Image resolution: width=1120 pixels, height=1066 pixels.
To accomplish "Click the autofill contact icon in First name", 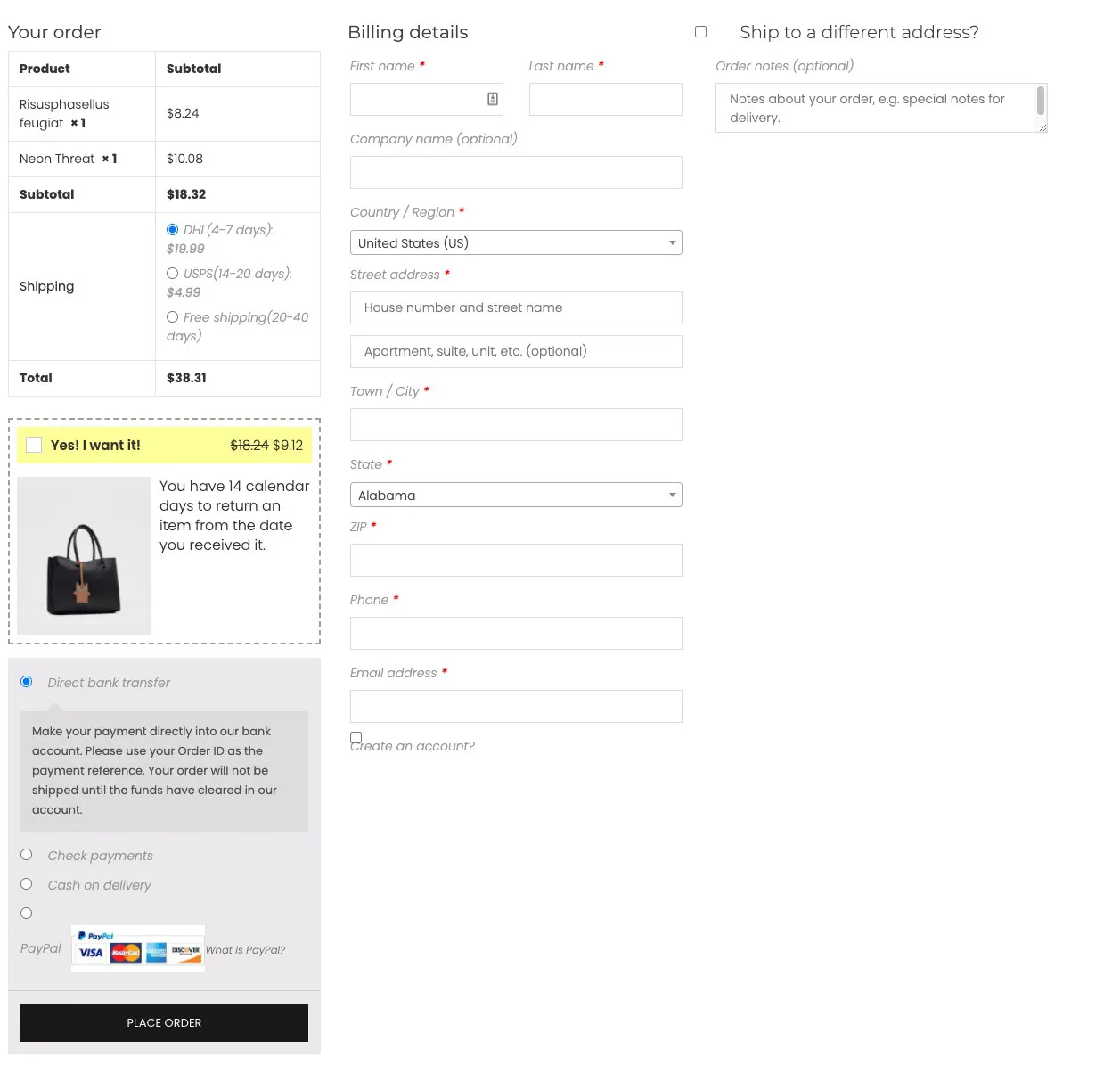I will [x=492, y=99].
